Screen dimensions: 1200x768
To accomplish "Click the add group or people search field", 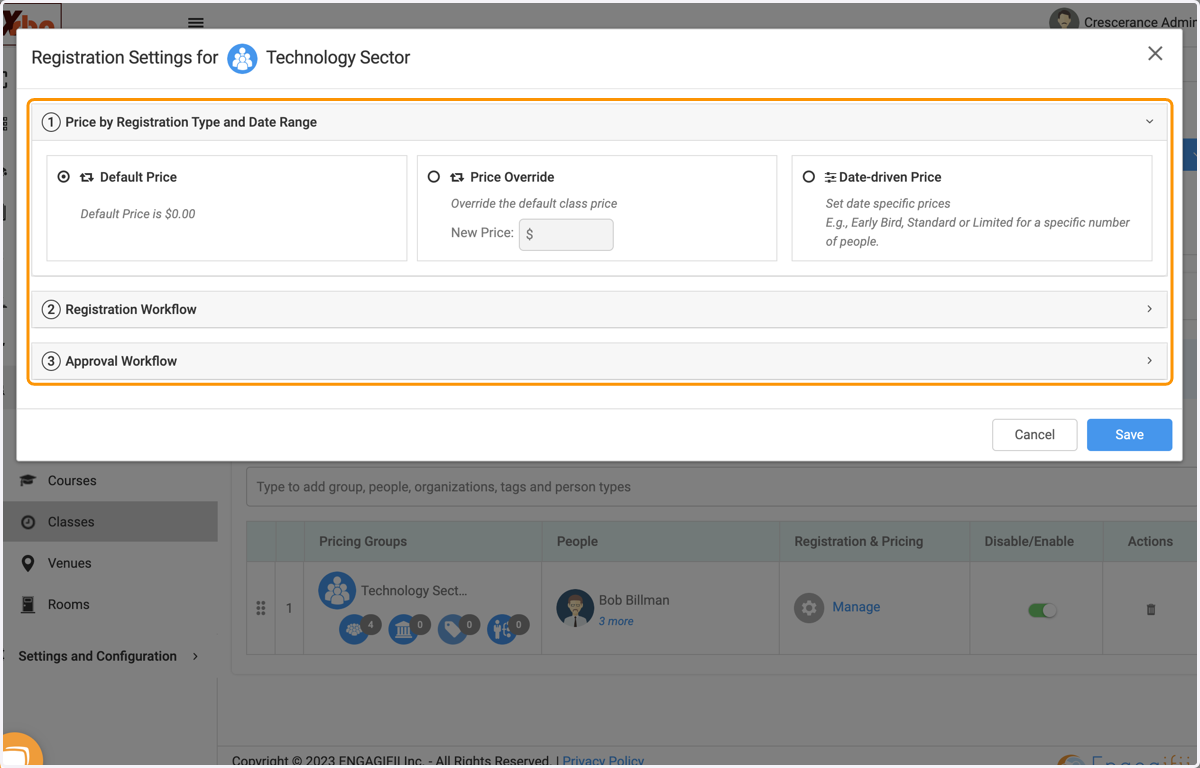I will 720,487.
